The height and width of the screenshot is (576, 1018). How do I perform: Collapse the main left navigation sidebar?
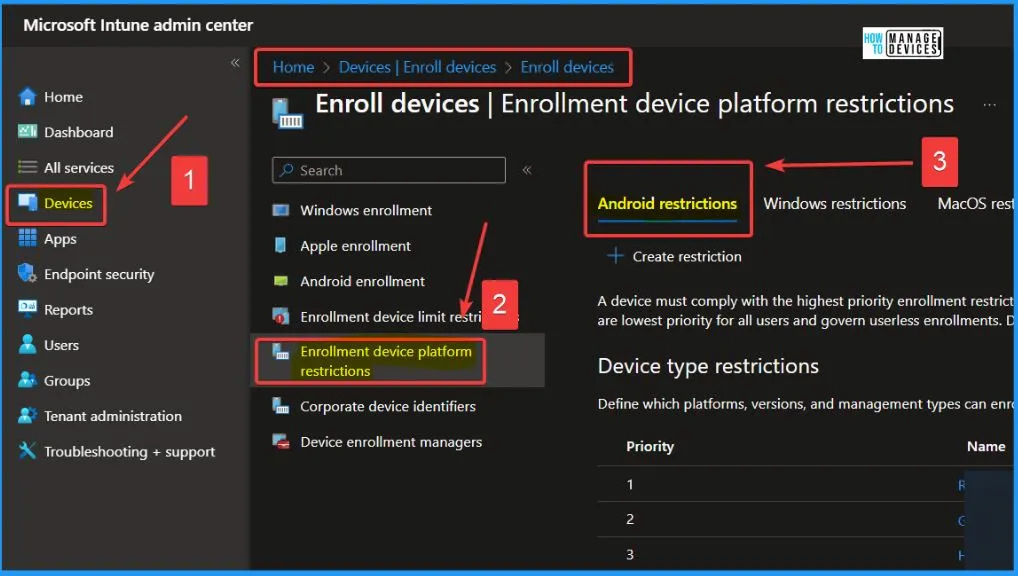235,62
